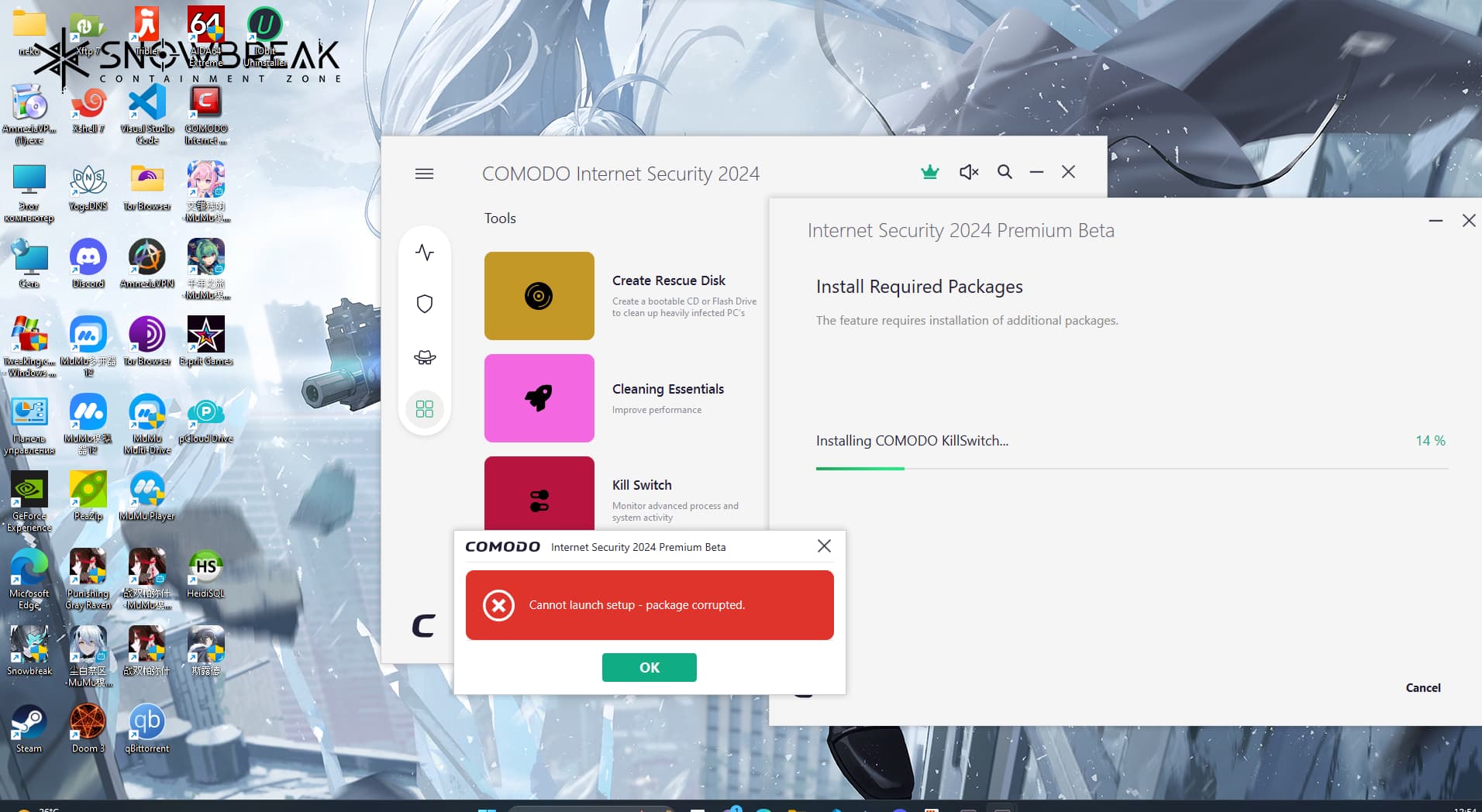1482x812 pixels.
Task: Open the Containment hat icon in the sidebar
Action: (424, 356)
